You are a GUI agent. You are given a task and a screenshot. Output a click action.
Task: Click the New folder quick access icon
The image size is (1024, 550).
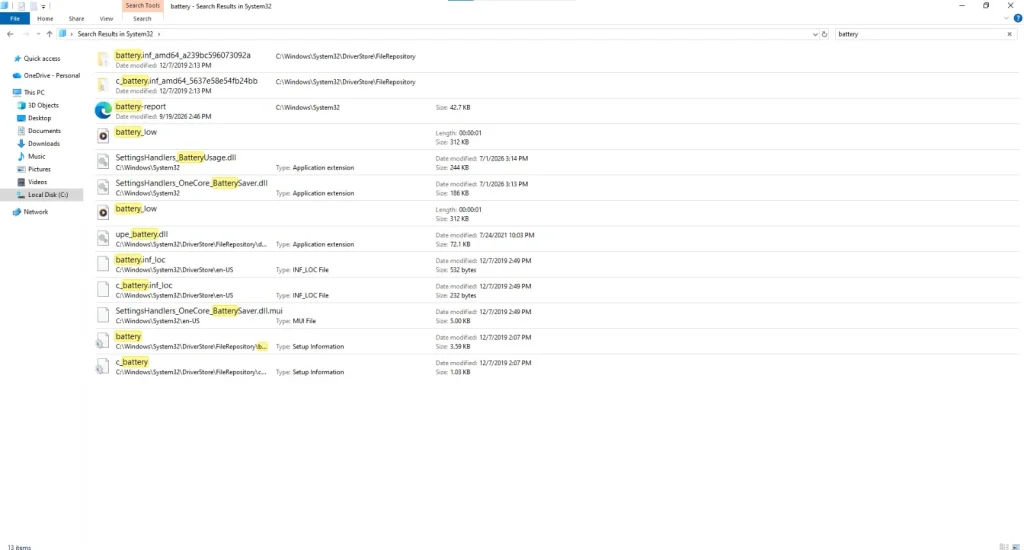(33, 6)
